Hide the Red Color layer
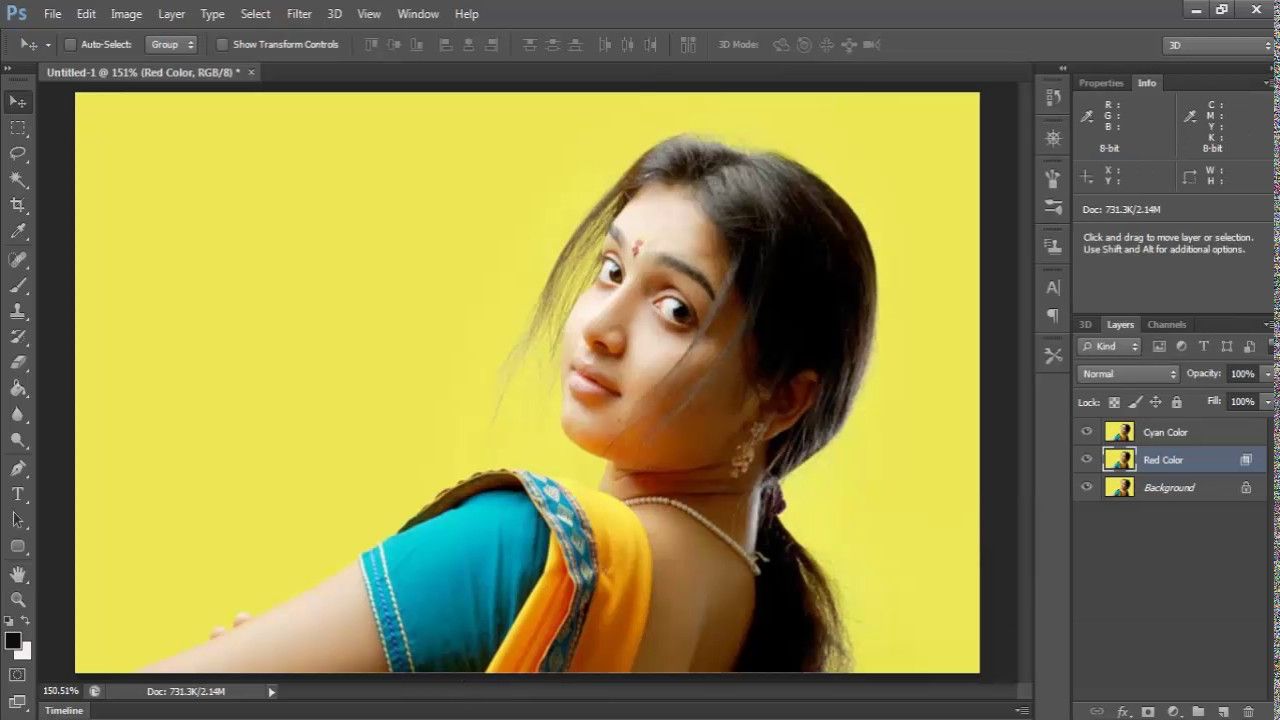This screenshot has height=720, width=1280. (1087, 460)
